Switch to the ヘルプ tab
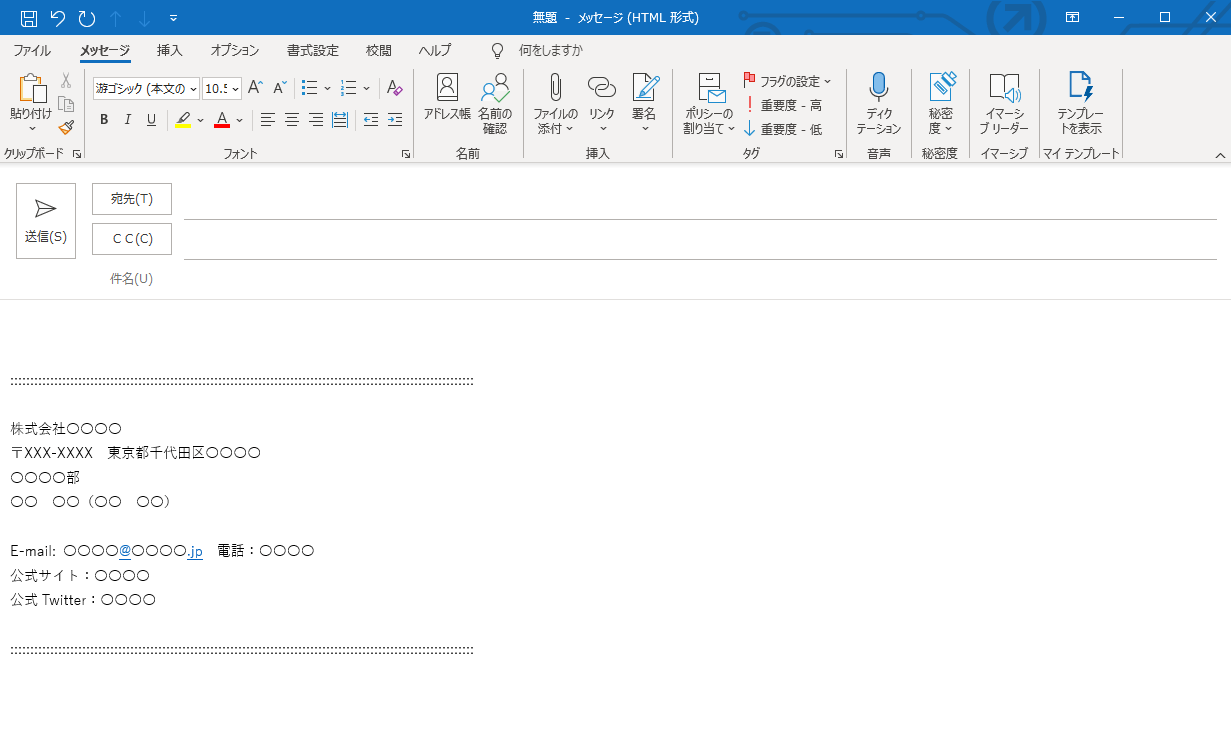Viewport: 1231px width, 731px height. (435, 50)
